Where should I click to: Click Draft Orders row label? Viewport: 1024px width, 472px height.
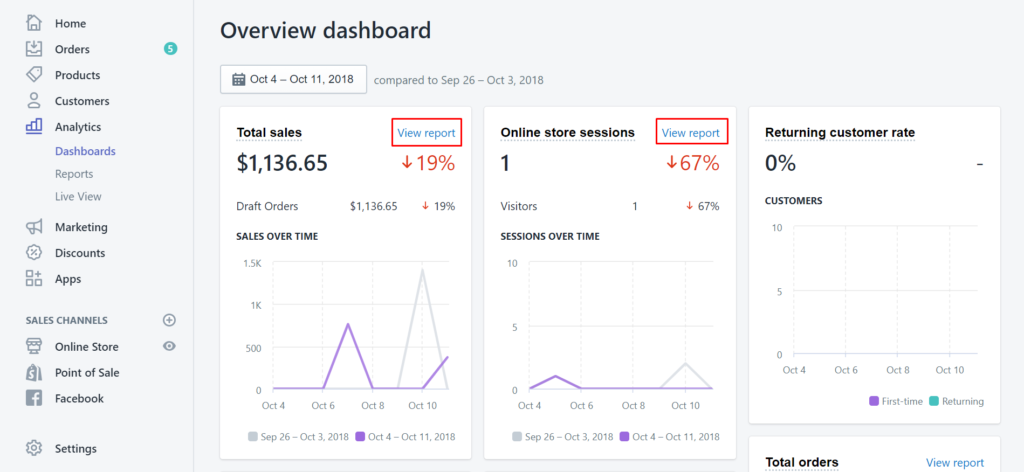pyautogui.click(x=267, y=206)
